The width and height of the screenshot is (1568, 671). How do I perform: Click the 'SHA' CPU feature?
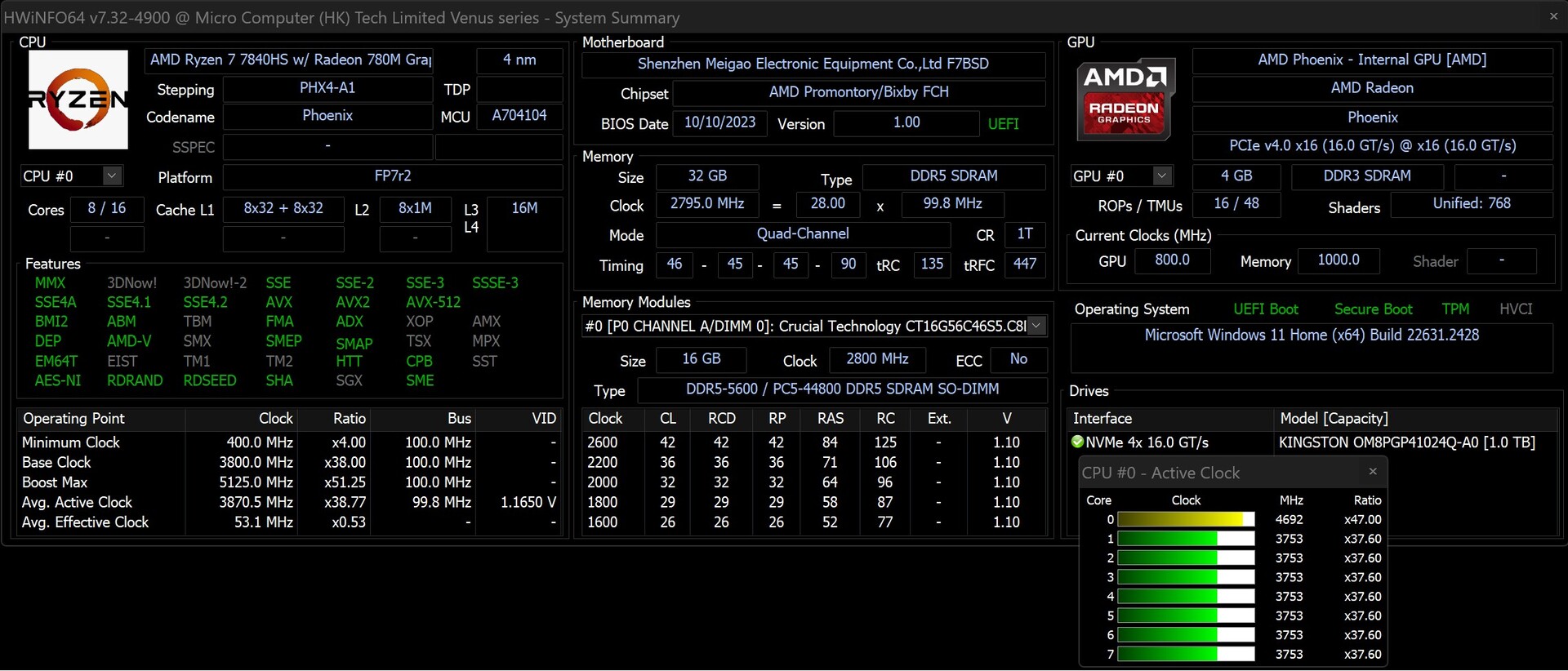point(278,380)
